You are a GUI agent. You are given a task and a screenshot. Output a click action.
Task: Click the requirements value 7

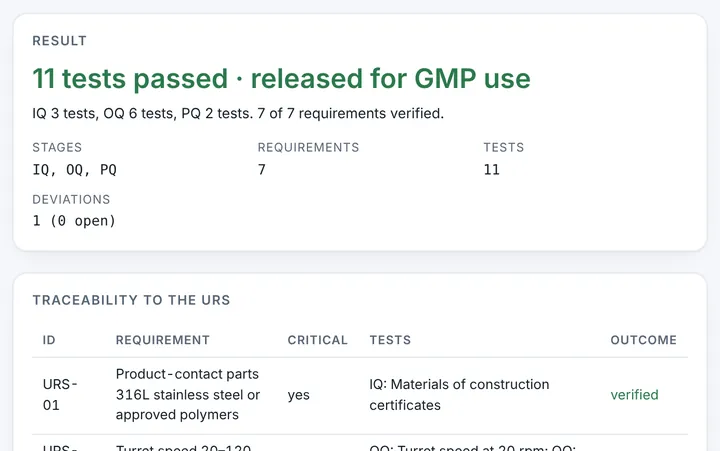tap(262, 170)
